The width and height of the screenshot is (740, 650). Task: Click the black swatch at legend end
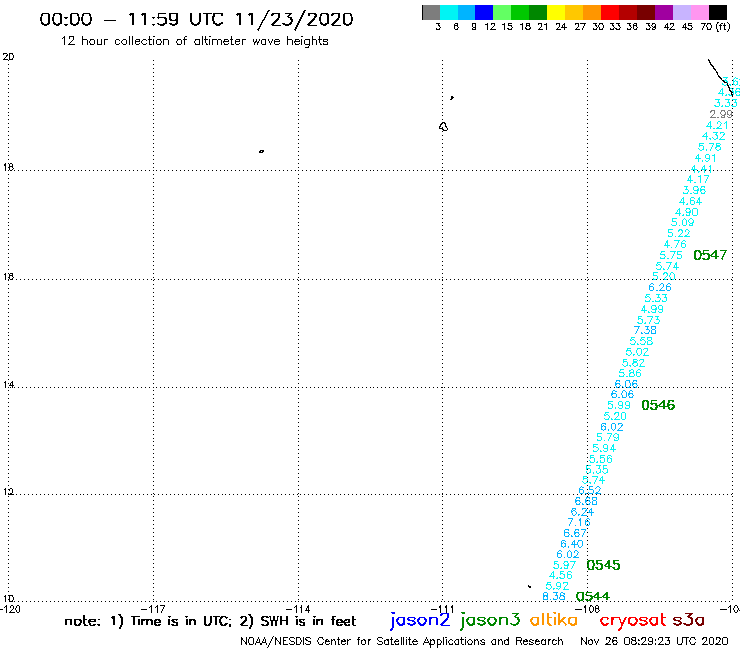click(717, 12)
